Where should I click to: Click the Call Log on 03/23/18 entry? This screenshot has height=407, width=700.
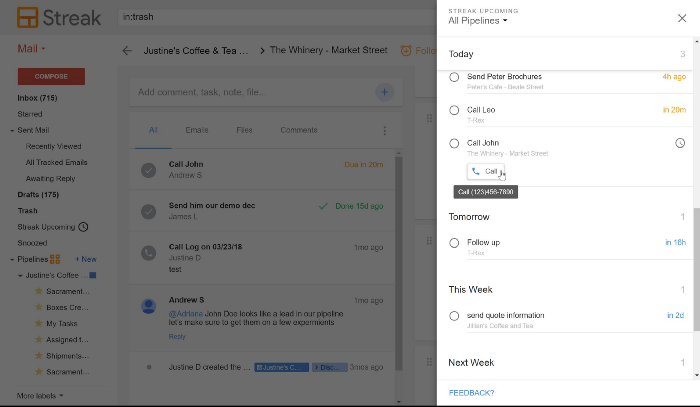click(x=262, y=258)
